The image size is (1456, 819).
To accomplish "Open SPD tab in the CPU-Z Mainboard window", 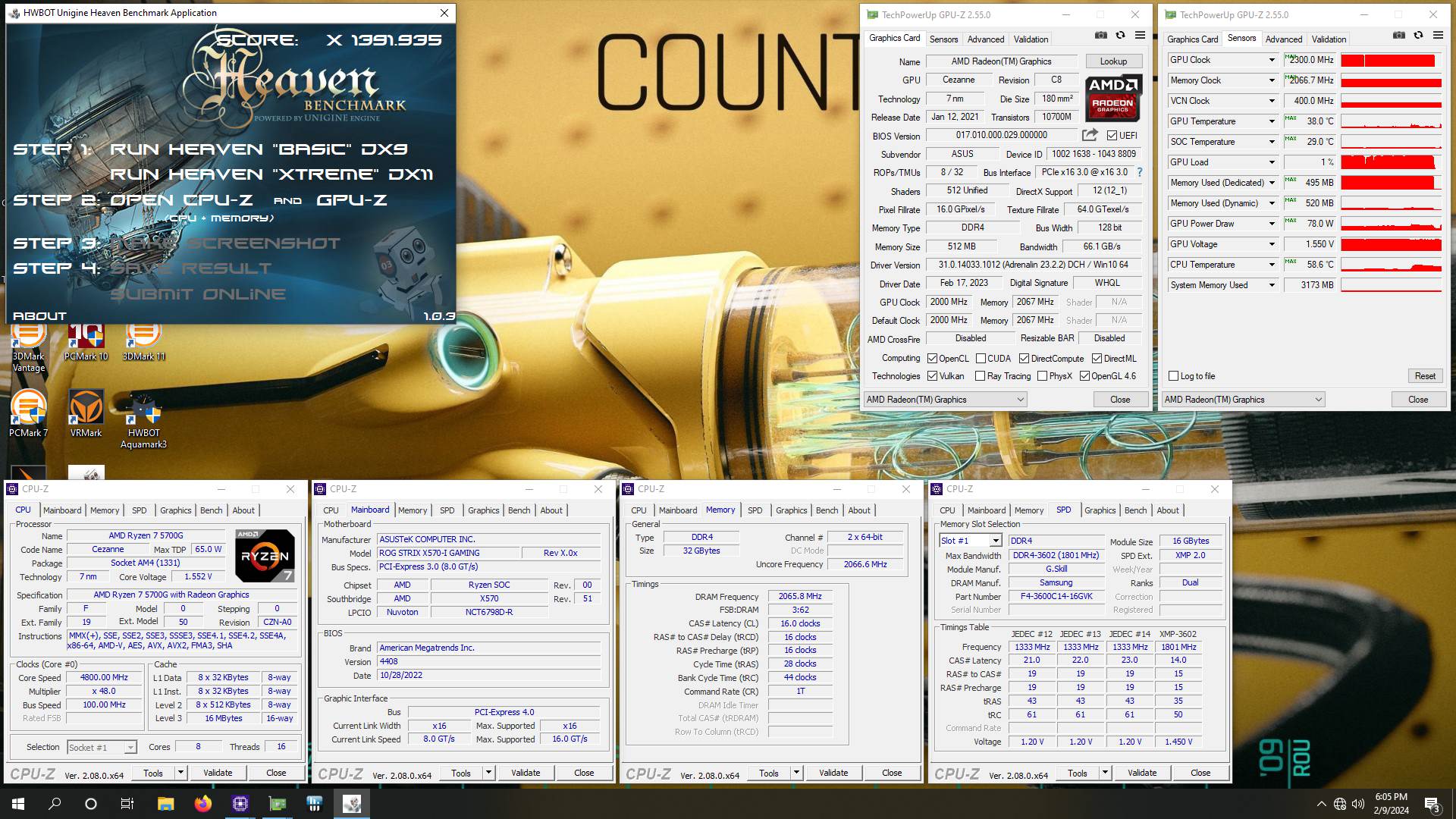I will [447, 510].
